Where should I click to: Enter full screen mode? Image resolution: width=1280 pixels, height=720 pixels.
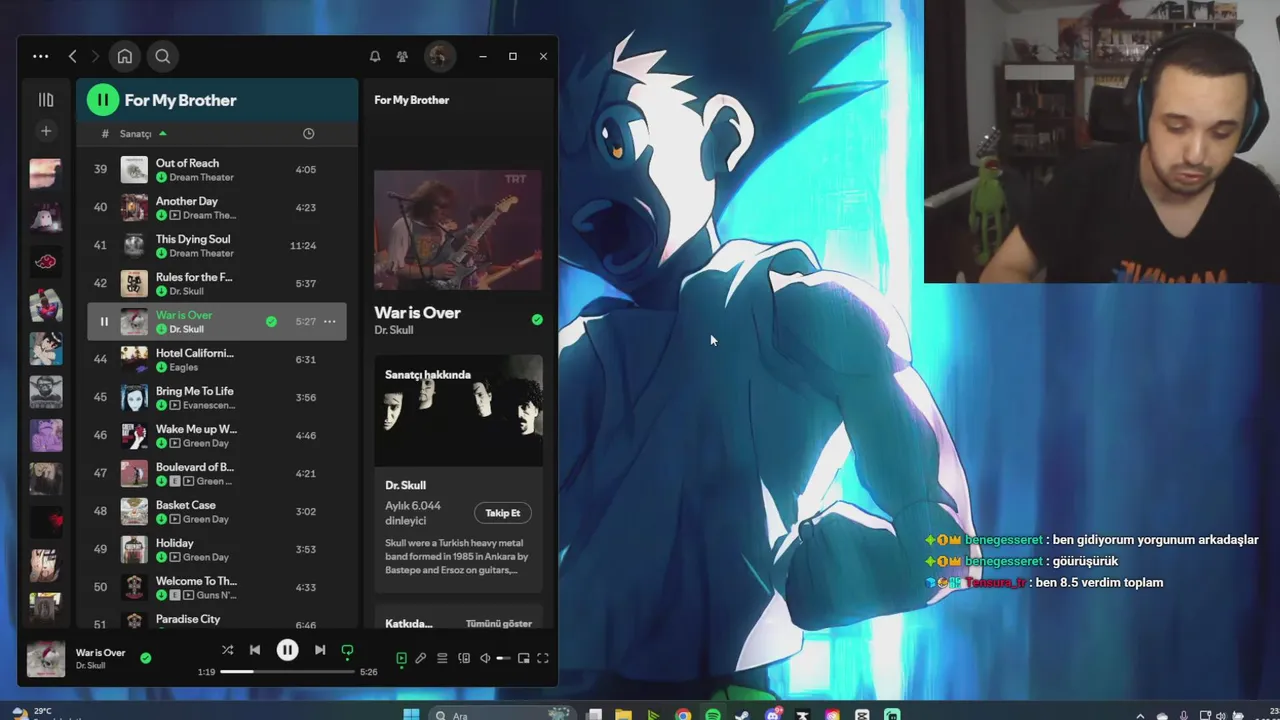point(543,658)
